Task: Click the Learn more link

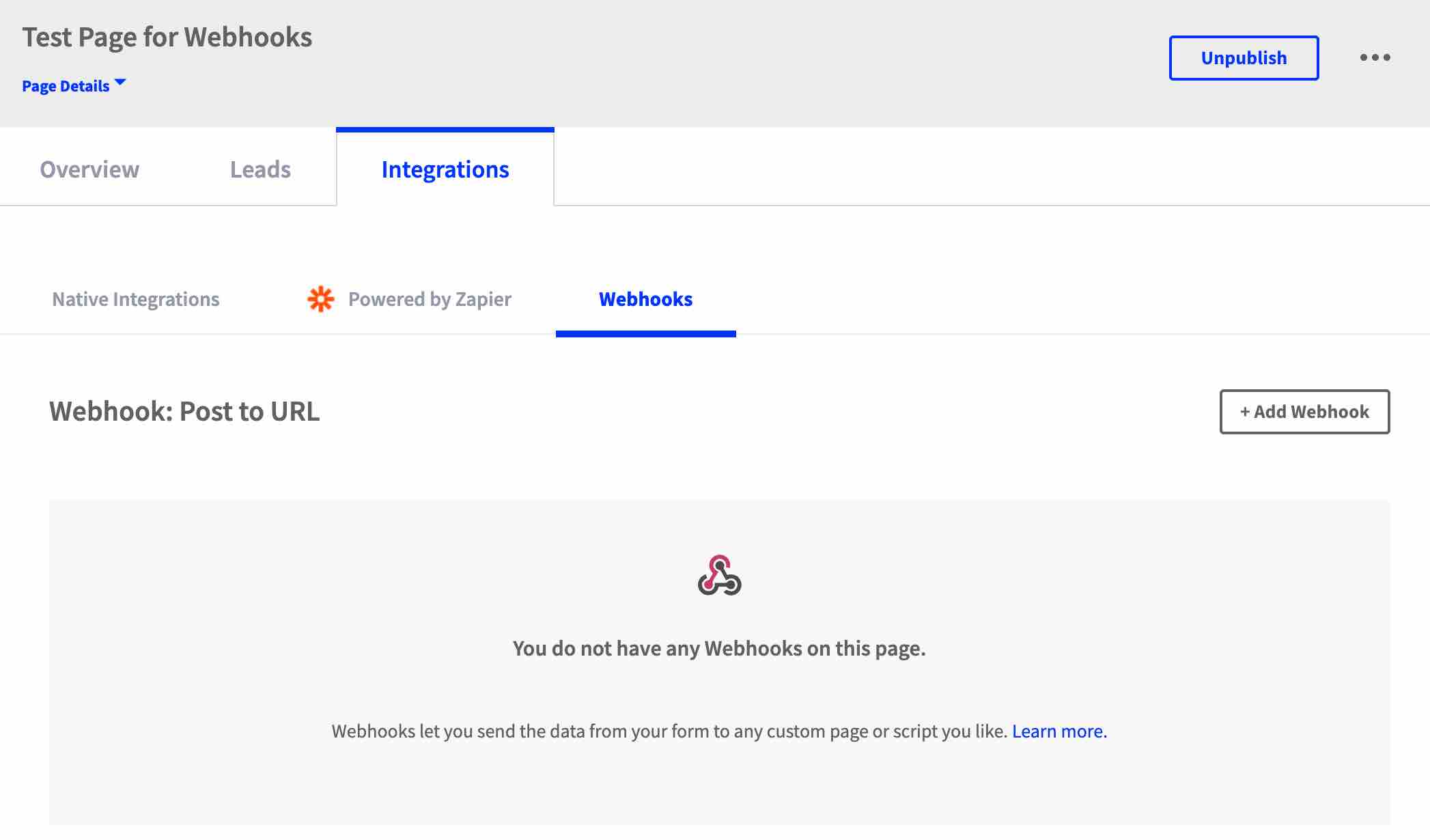Action: 1057,731
